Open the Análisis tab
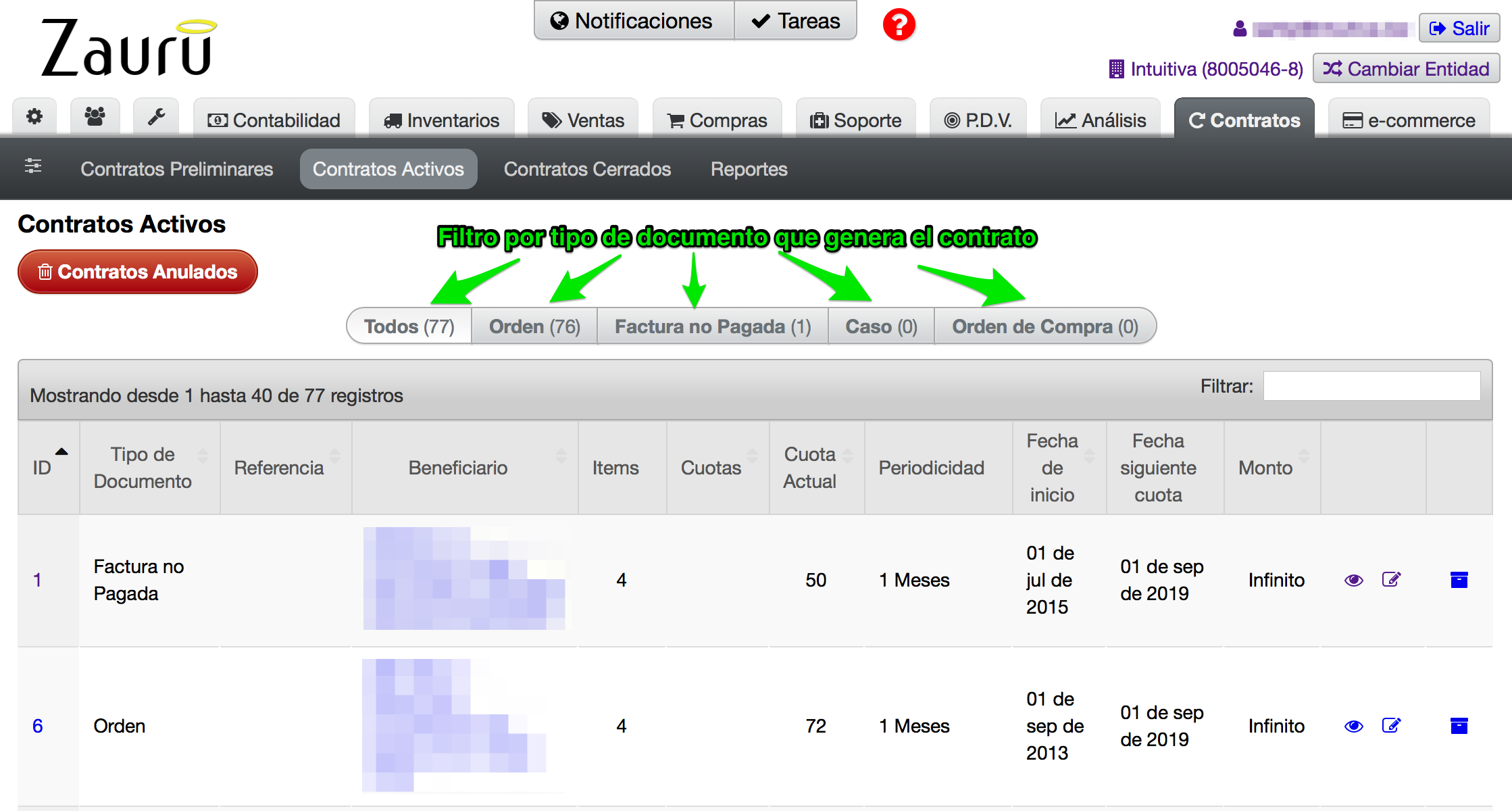This screenshot has width=1512, height=811. coord(1101,120)
